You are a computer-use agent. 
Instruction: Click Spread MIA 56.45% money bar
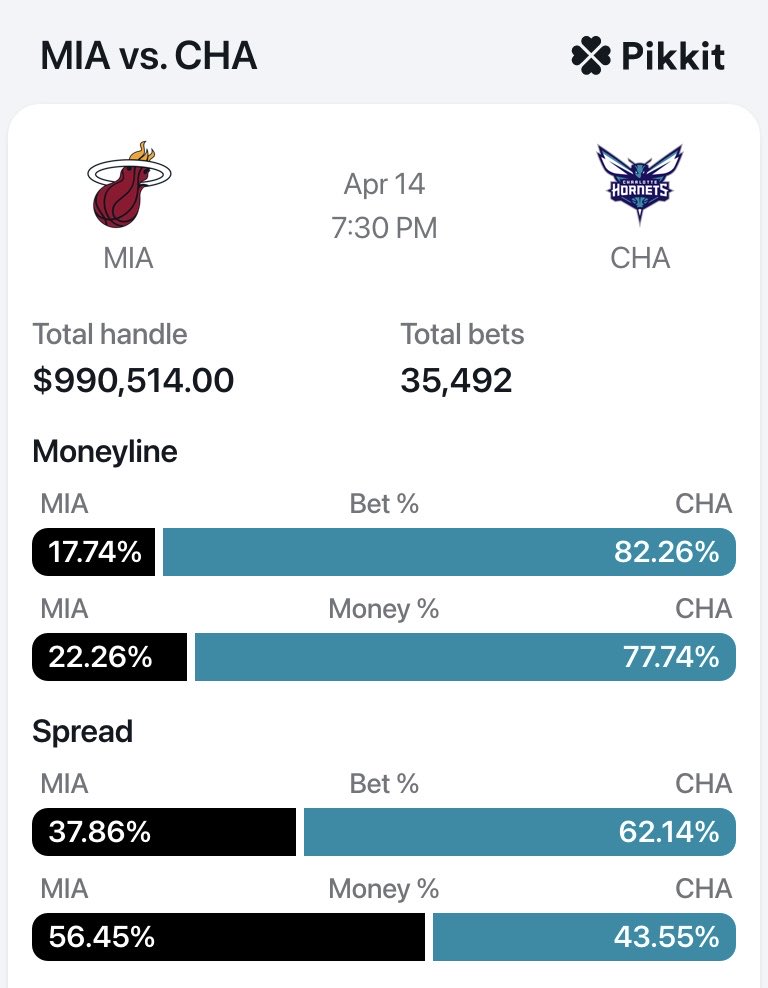click(229, 937)
